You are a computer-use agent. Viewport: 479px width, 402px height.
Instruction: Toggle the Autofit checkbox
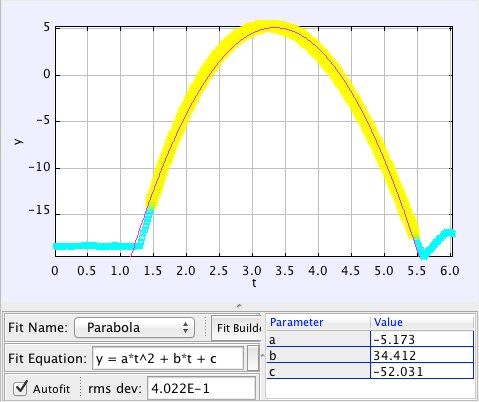point(20,388)
